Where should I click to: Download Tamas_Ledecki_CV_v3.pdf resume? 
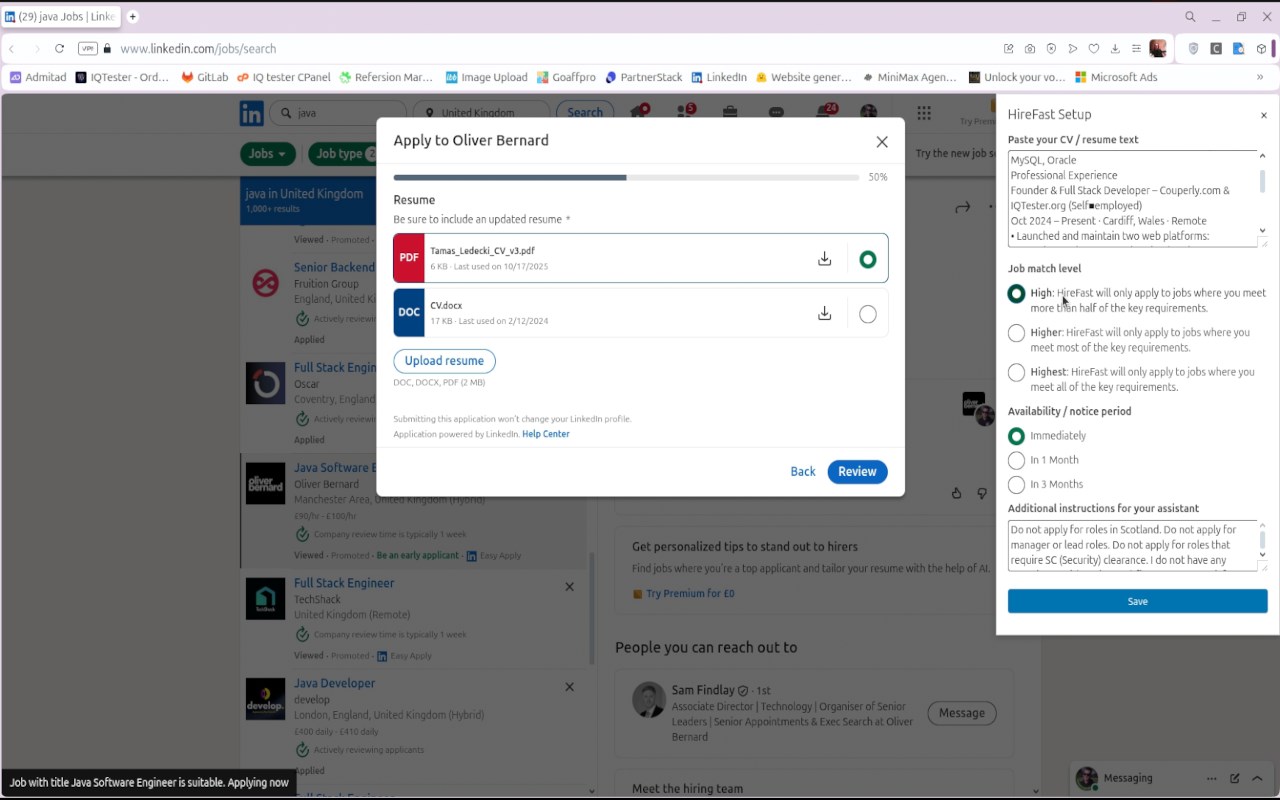coord(824,259)
